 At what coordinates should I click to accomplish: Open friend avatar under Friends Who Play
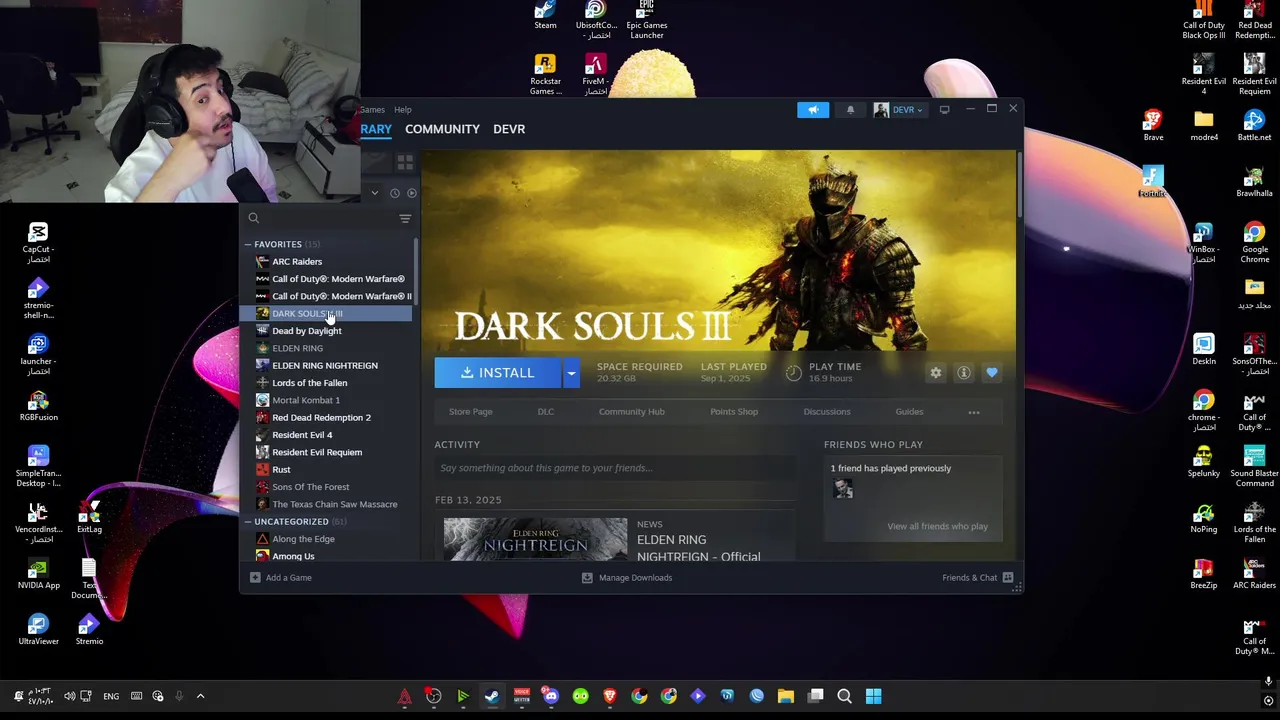843,489
